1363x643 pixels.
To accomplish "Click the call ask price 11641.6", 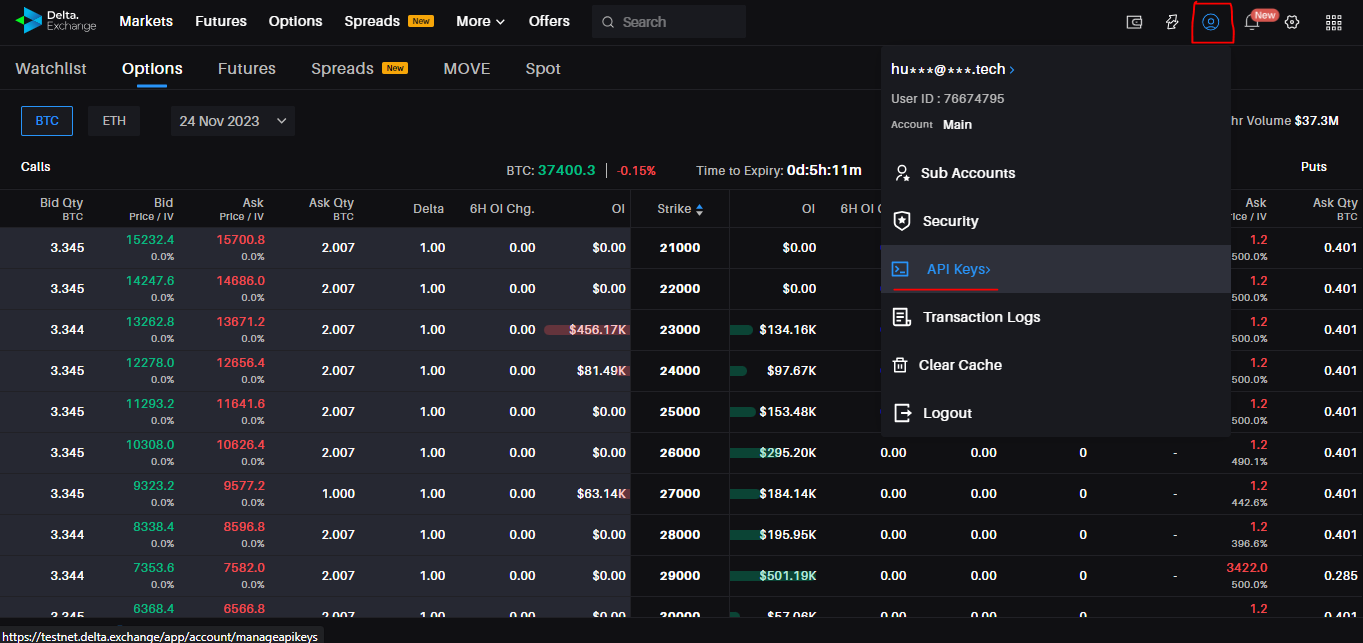I will pos(241,404).
